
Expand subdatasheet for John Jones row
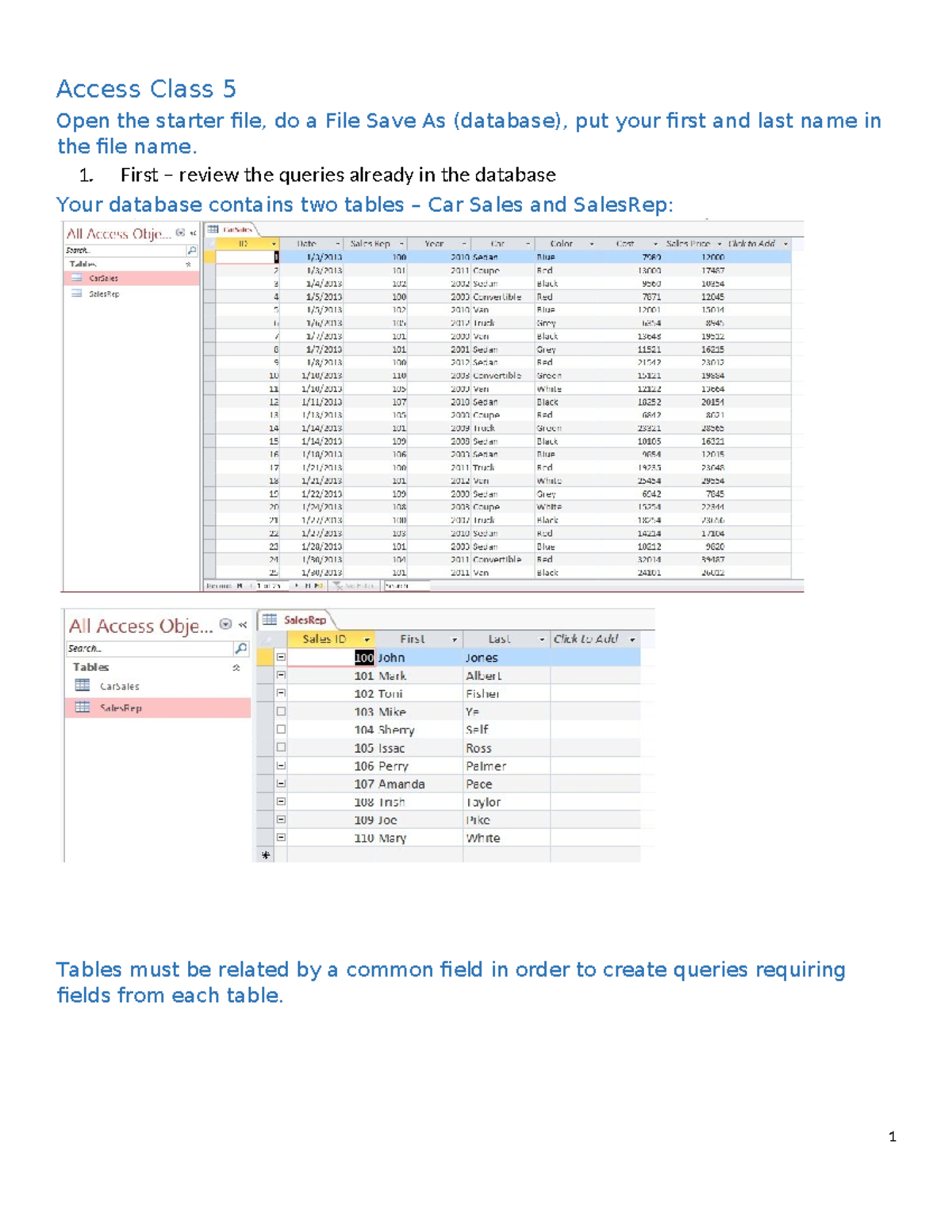(x=281, y=657)
